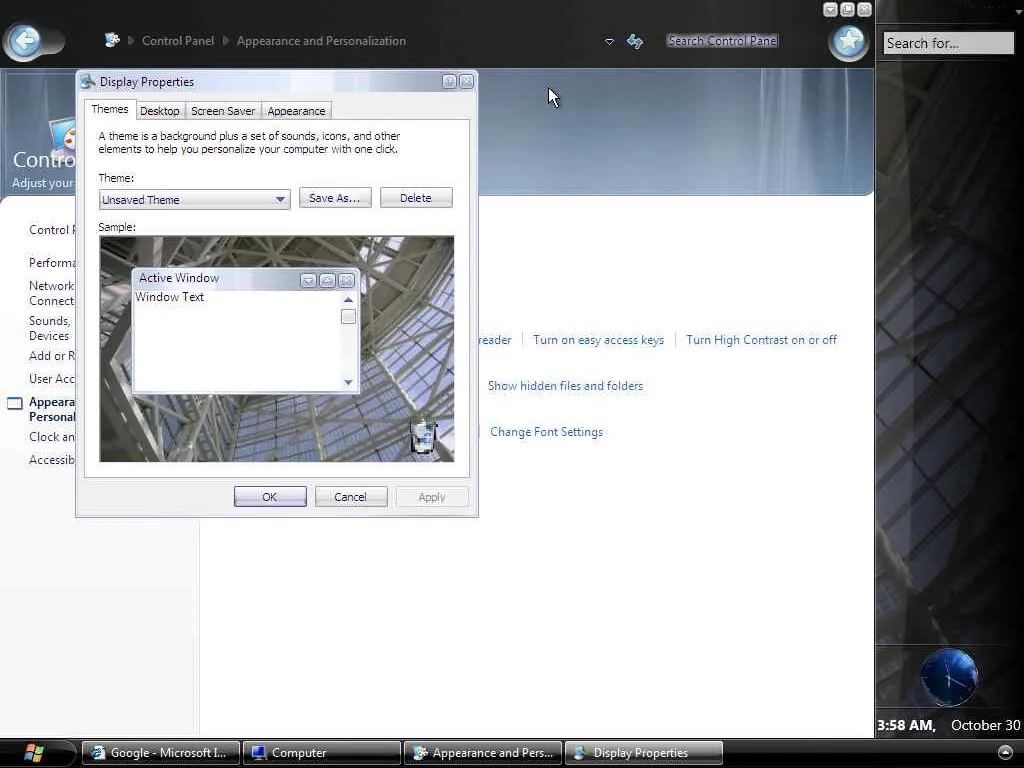Viewport: 1024px width, 768px height.
Task: Open the address bar history dropdown arrow
Action: point(609,42)
